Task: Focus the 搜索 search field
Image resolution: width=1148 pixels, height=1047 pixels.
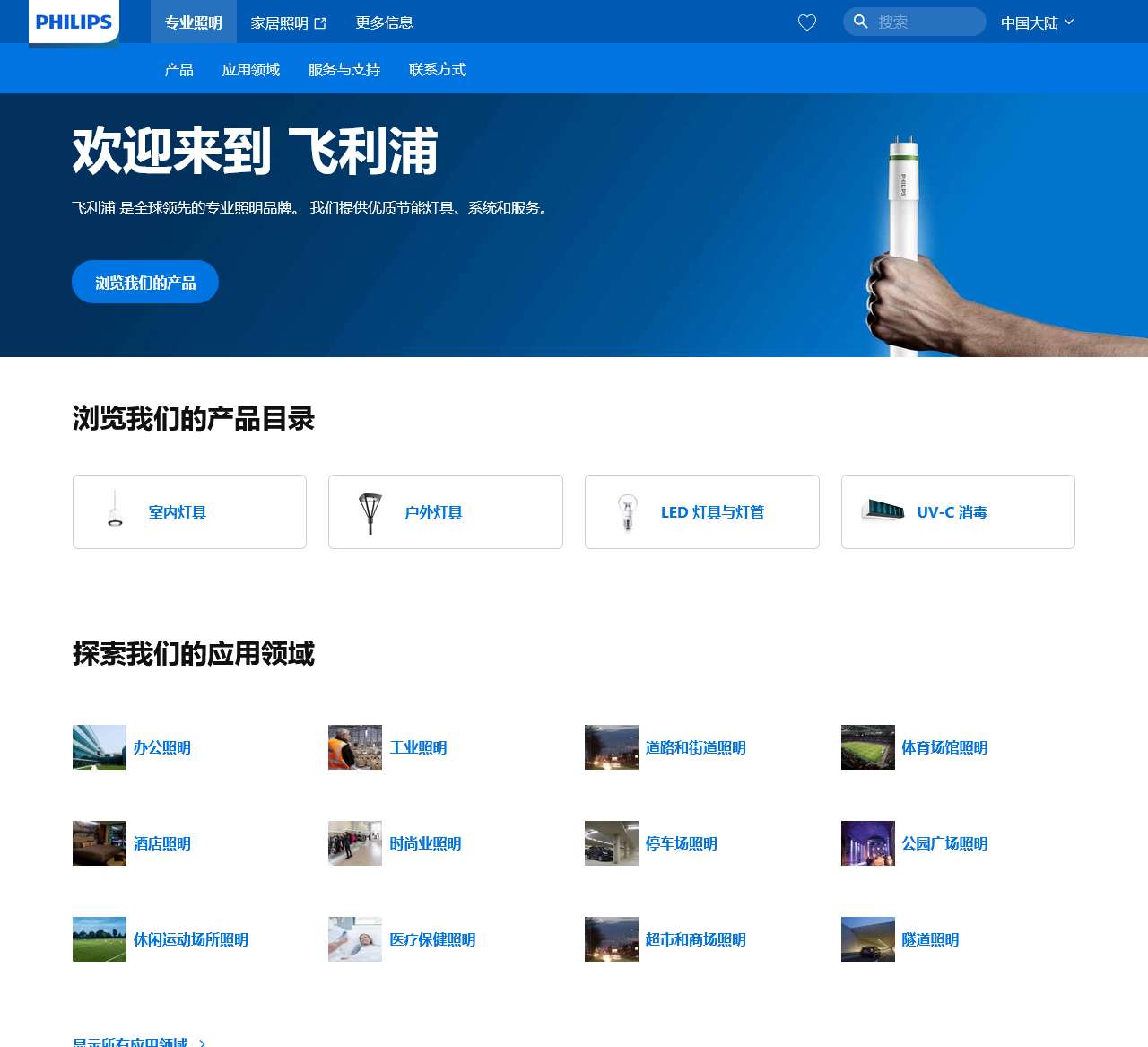Action: click(x=915, y=22)
